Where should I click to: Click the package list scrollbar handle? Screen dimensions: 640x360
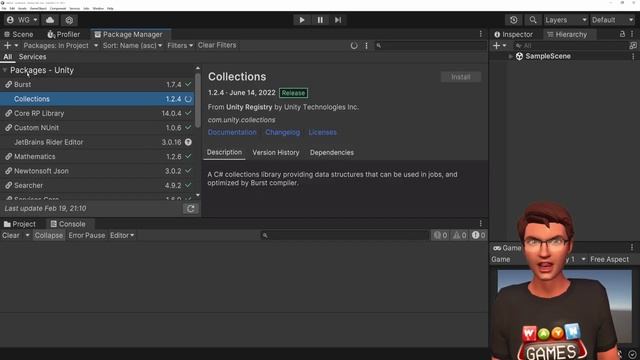coord(198,99)
